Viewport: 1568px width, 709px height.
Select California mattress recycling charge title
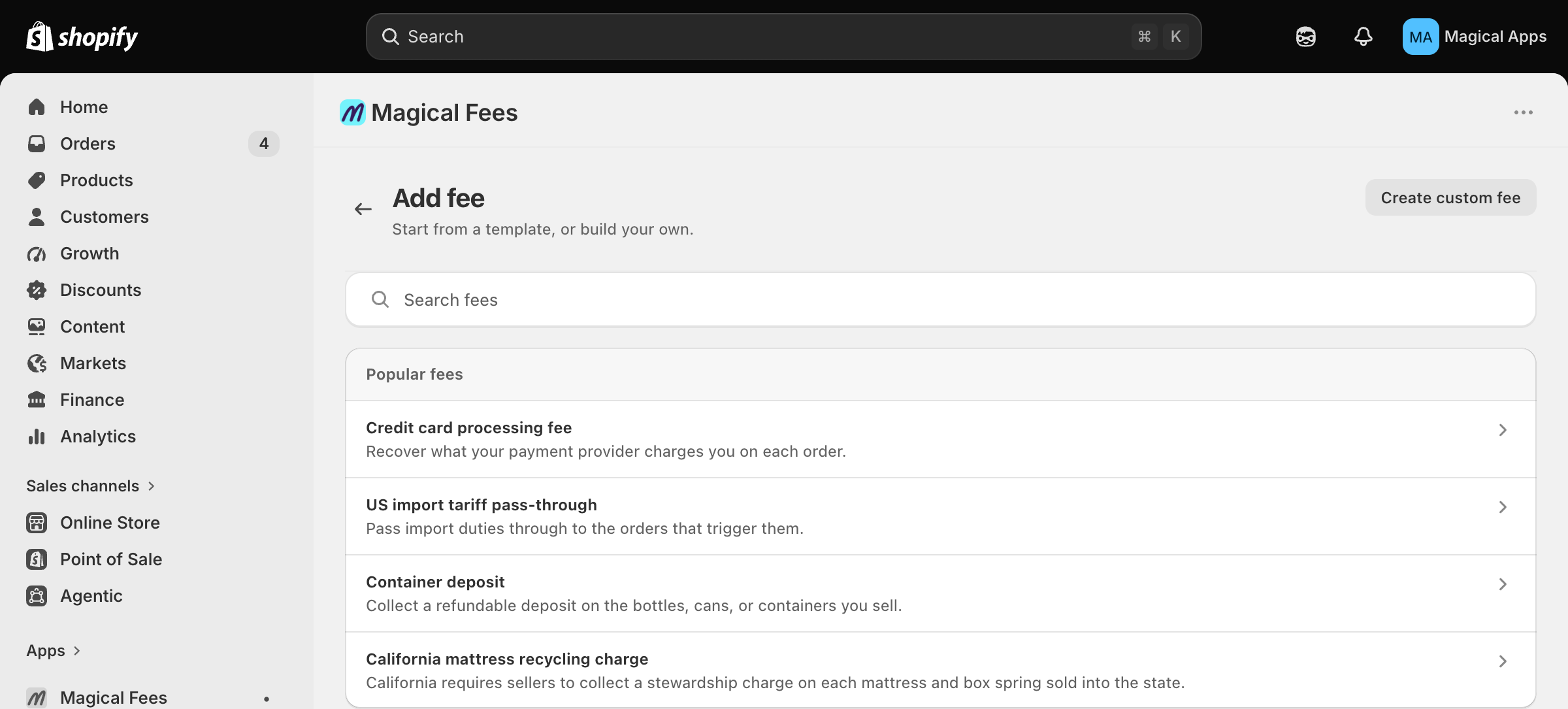(507, 659)
